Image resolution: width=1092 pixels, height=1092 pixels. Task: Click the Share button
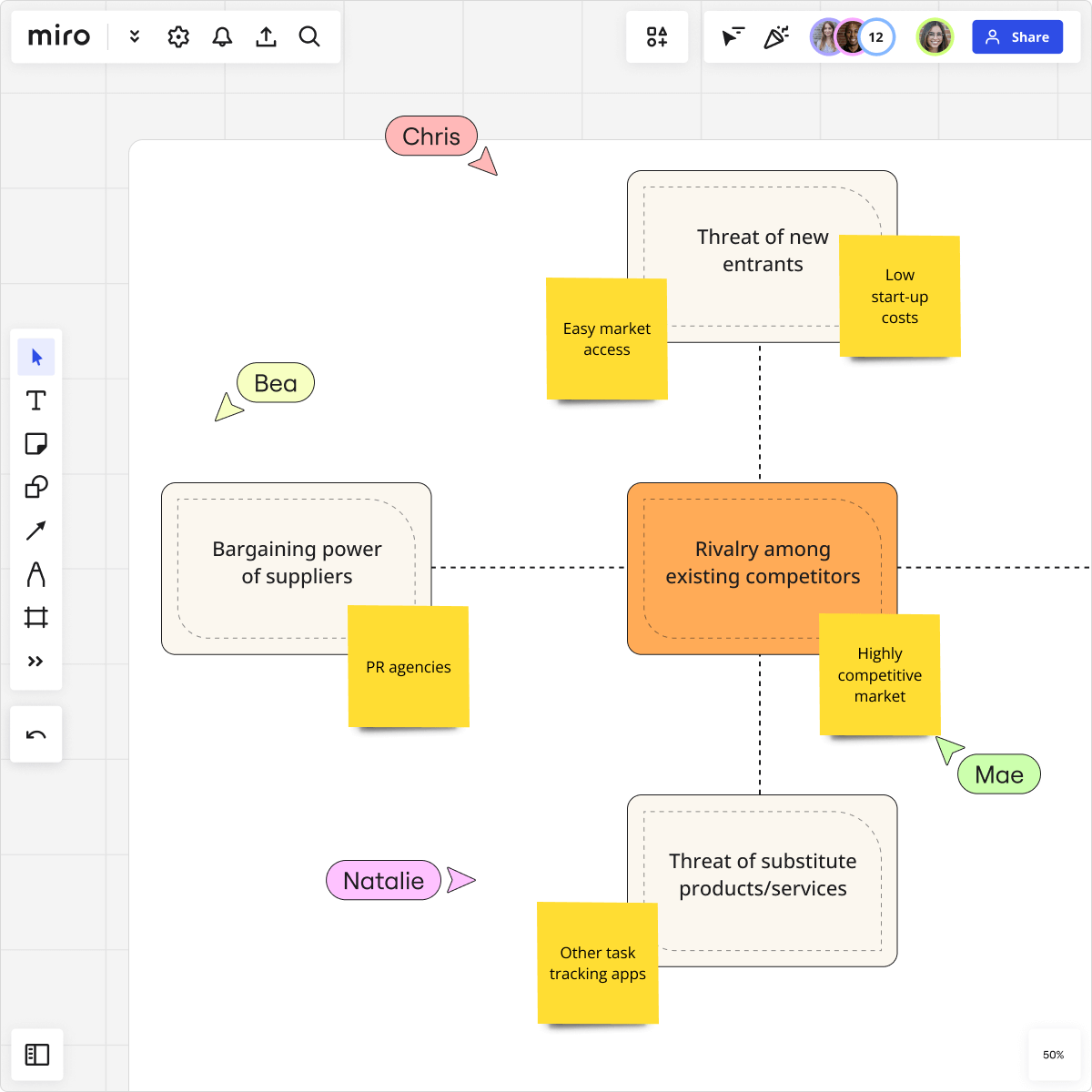pos(1017,36)
